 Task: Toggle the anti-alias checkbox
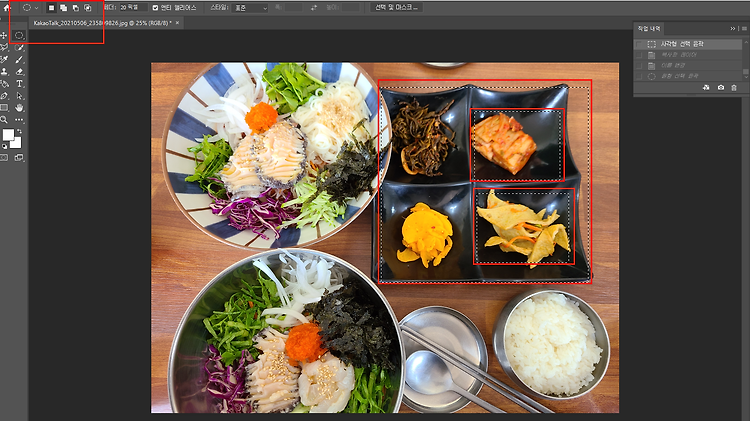155,8
